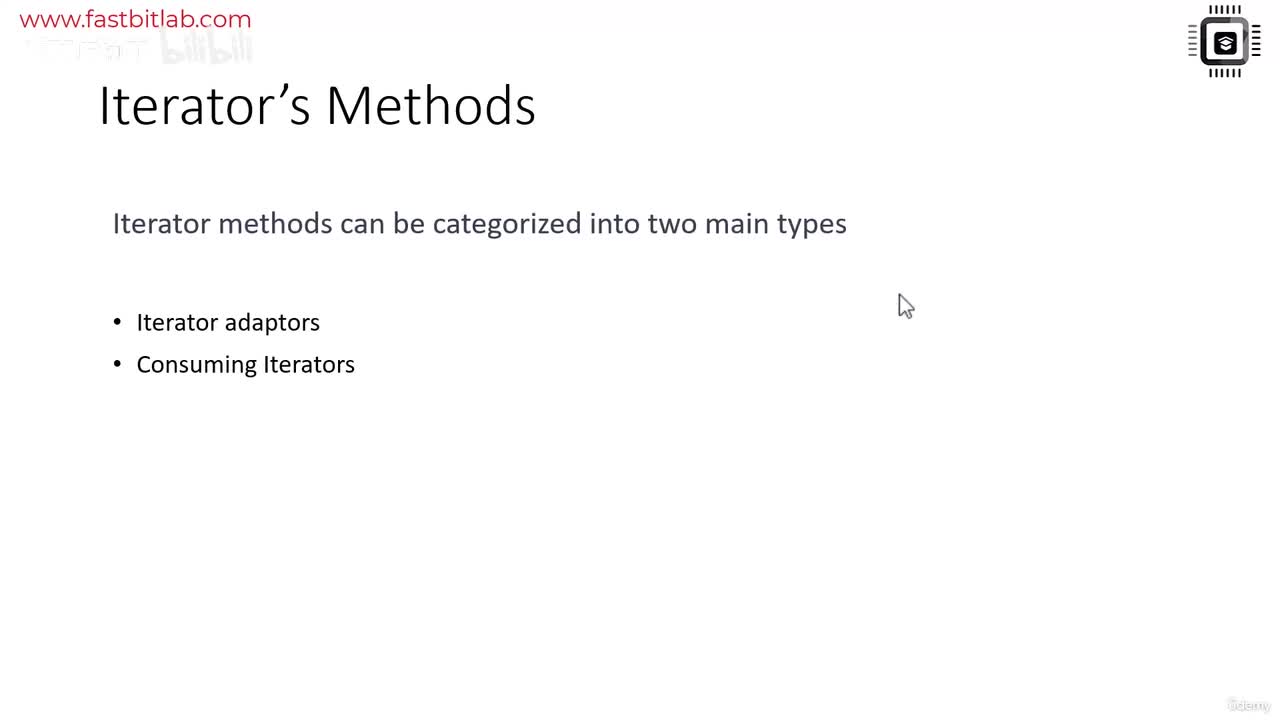
Task: Click the FastBit chip logo icon
Action: pyautogui.click(x=1225, y=42)
